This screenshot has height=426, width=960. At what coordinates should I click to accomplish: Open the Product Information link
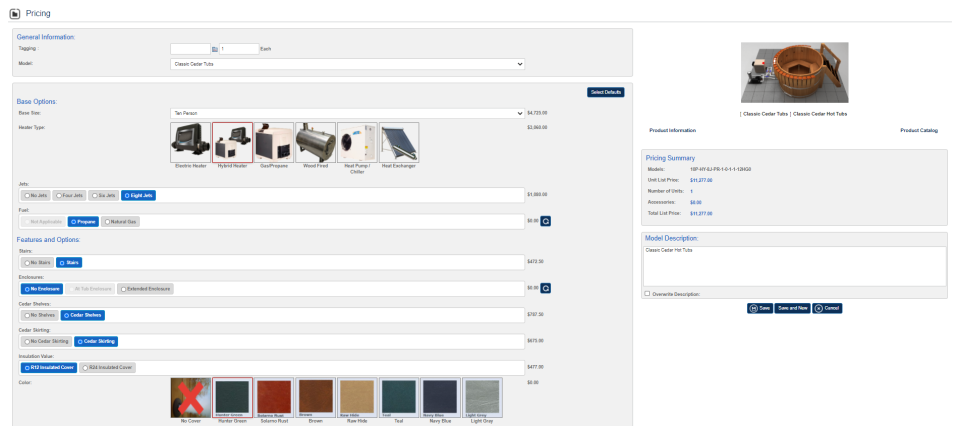pyautogui.click(x=672, y=130)
